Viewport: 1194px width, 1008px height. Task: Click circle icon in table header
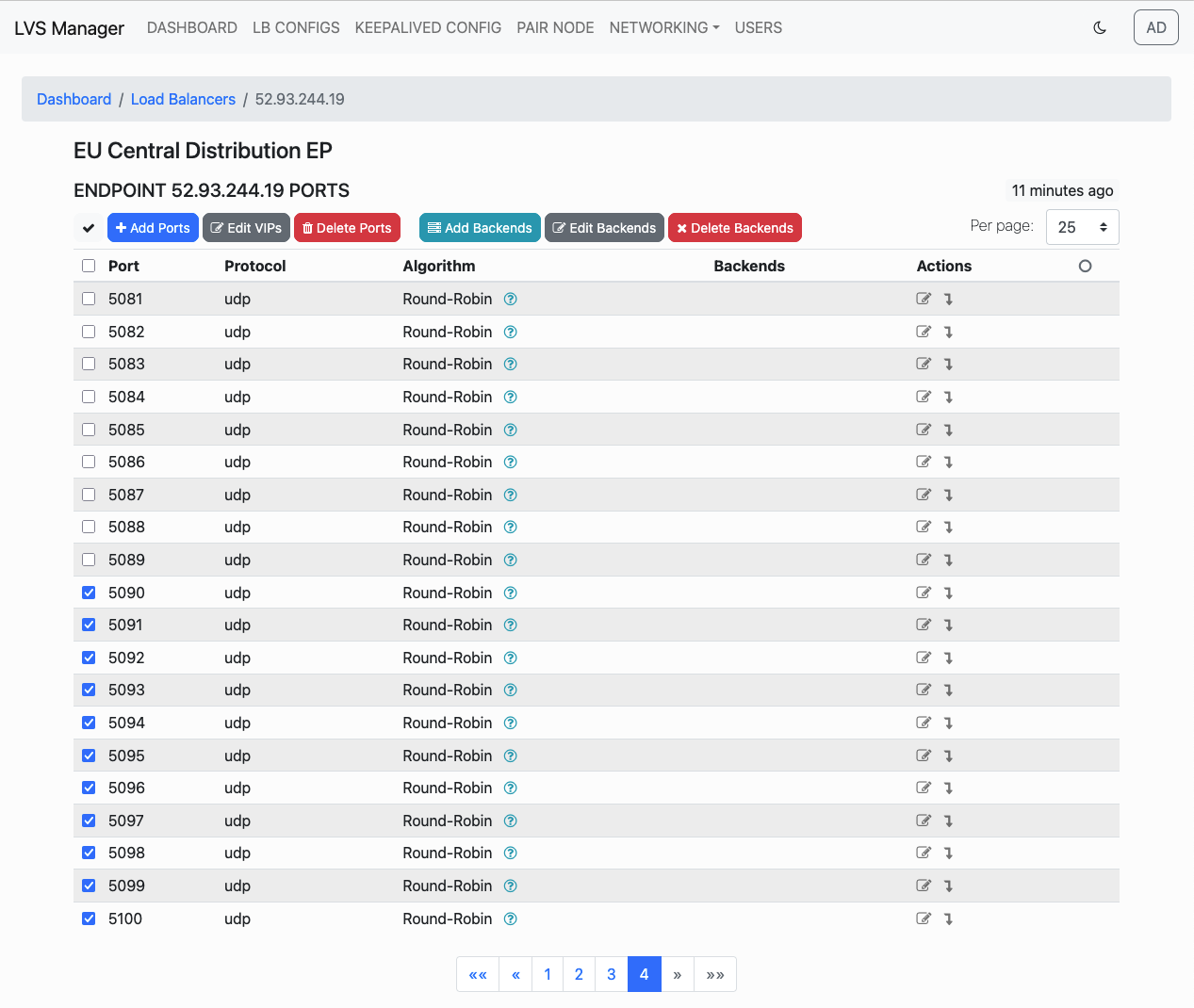coord(1085,267)
